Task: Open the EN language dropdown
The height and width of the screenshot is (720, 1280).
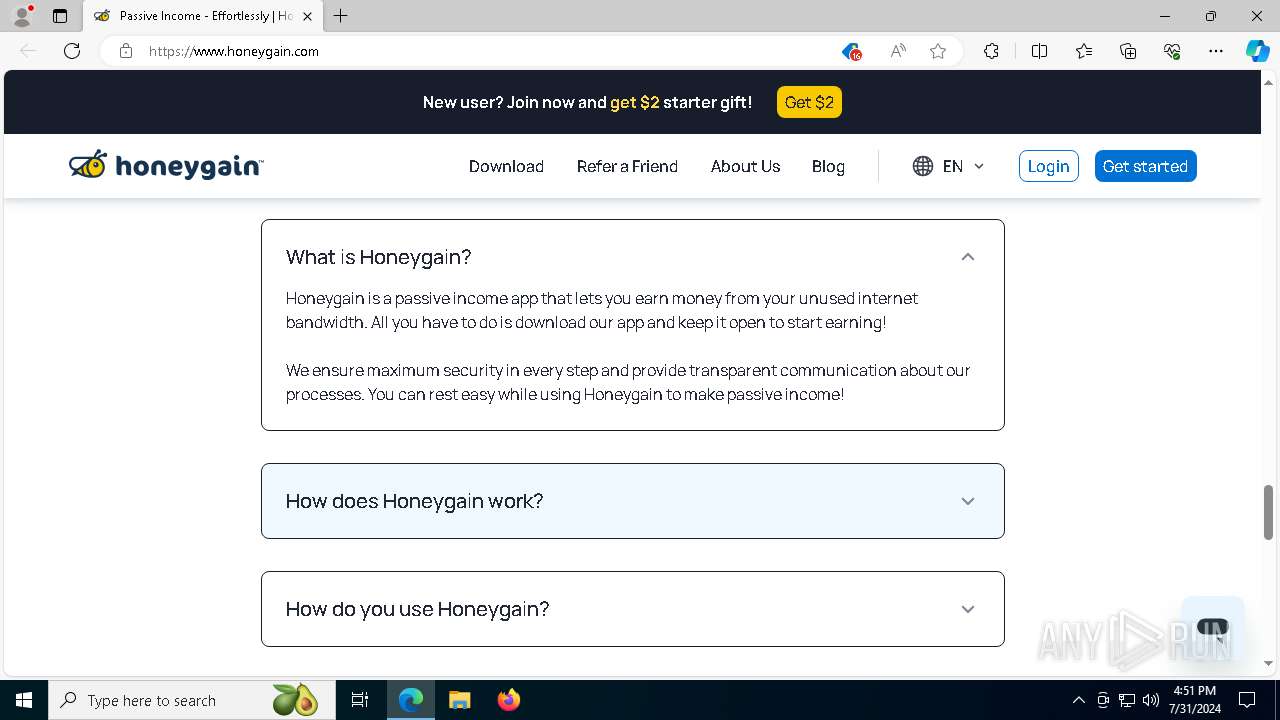Action: click(949, 166)
